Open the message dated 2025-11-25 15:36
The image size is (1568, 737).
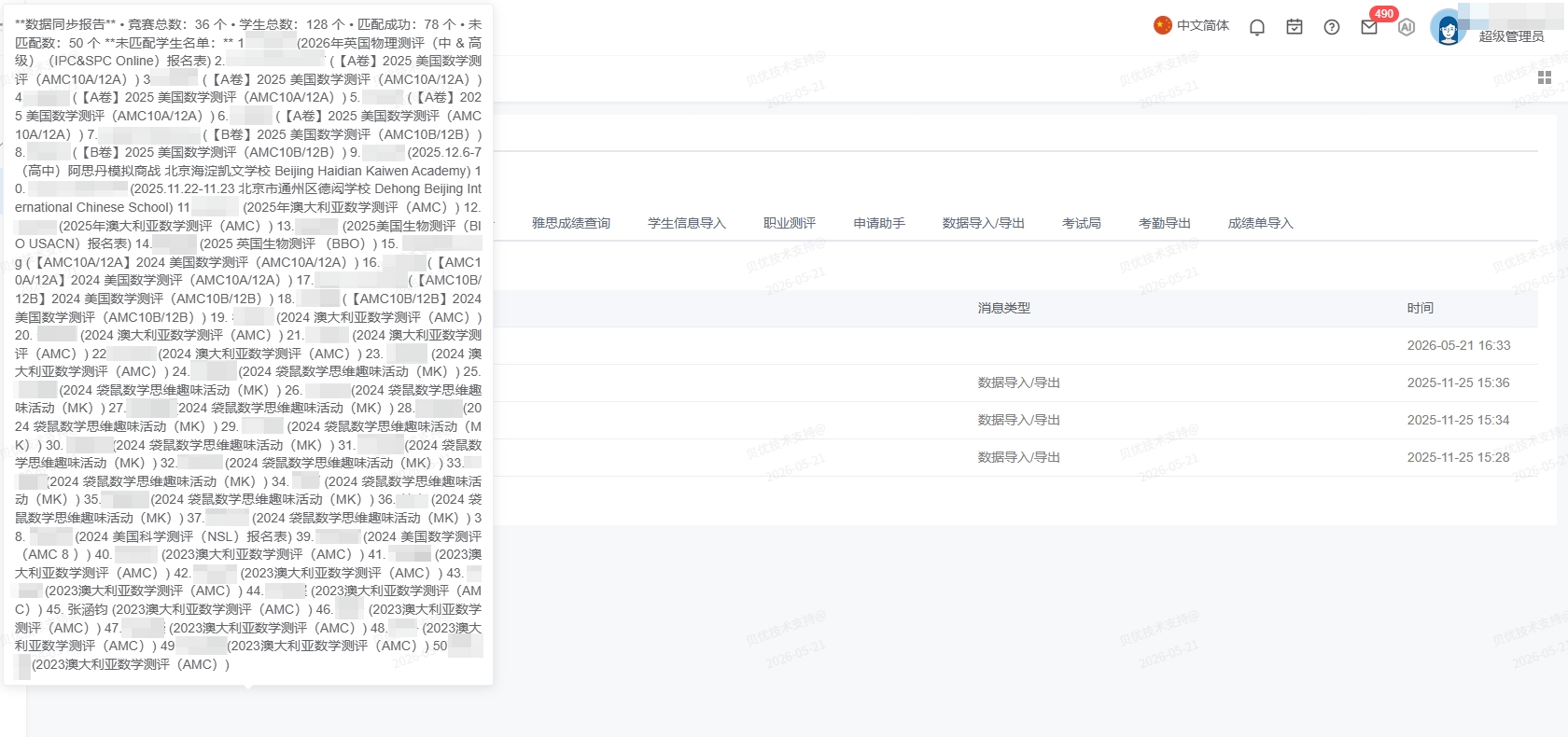click(1015, 382)
